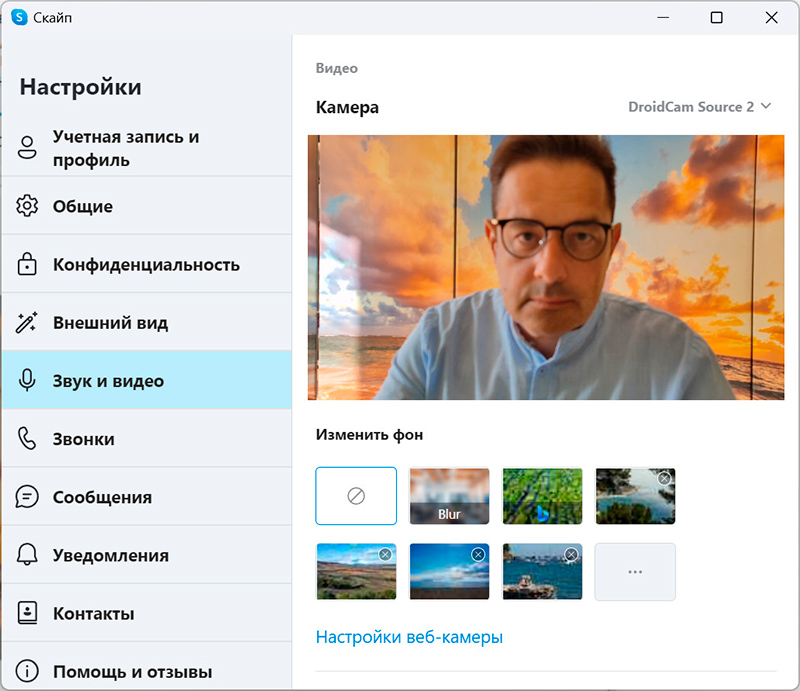Open the Настройки веб-камеры link
This screenshot has width=800, height=691.
(409, 637)
